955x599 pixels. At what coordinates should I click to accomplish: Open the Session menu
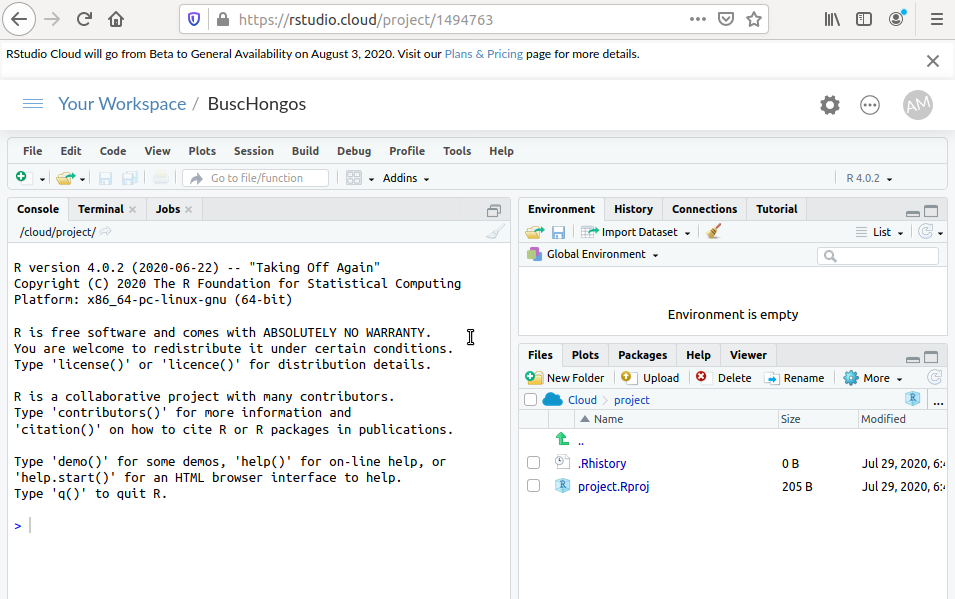pos(253,151)
